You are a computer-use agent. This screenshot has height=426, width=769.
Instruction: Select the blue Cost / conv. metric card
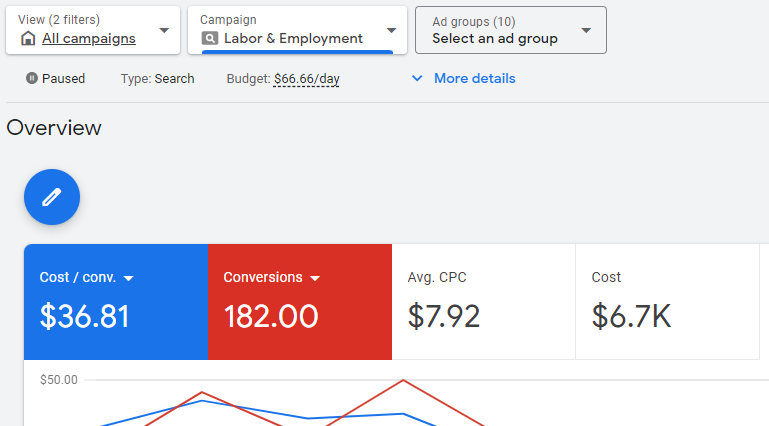point(116,302)
